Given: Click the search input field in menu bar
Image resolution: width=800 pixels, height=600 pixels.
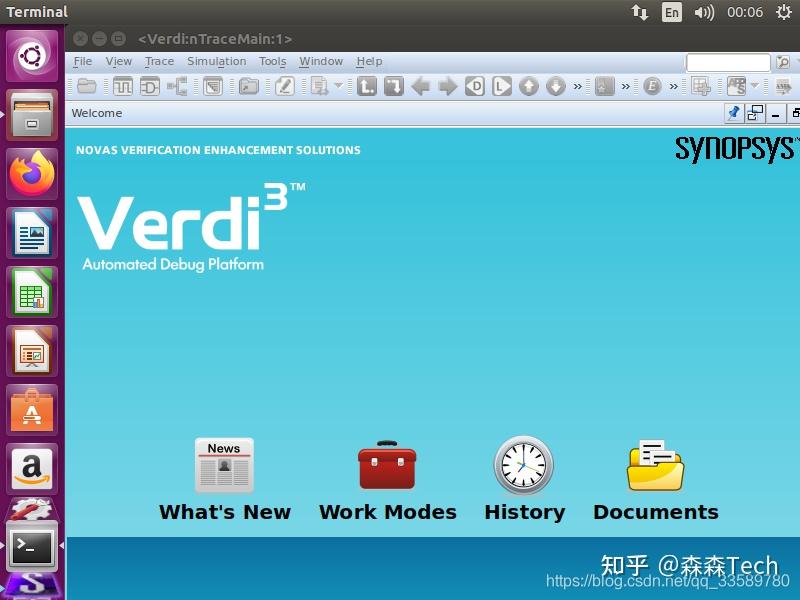Looking at the screenshot, I should click(728, 62).
